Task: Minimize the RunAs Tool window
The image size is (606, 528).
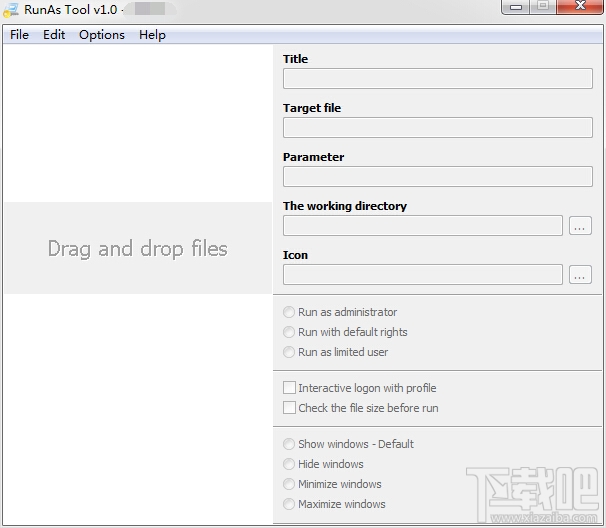Action: tap(516, 7)
